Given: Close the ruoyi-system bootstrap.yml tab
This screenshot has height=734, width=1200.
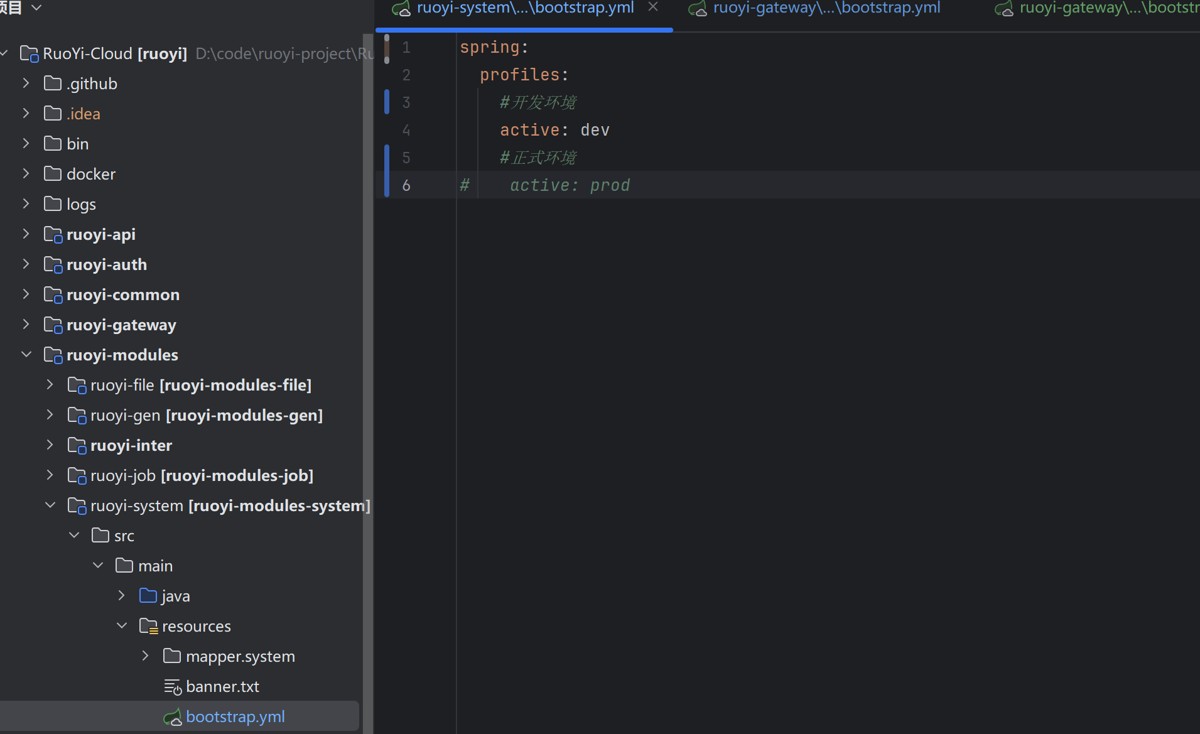Looking at the screenshot, I should pos(653,7).
